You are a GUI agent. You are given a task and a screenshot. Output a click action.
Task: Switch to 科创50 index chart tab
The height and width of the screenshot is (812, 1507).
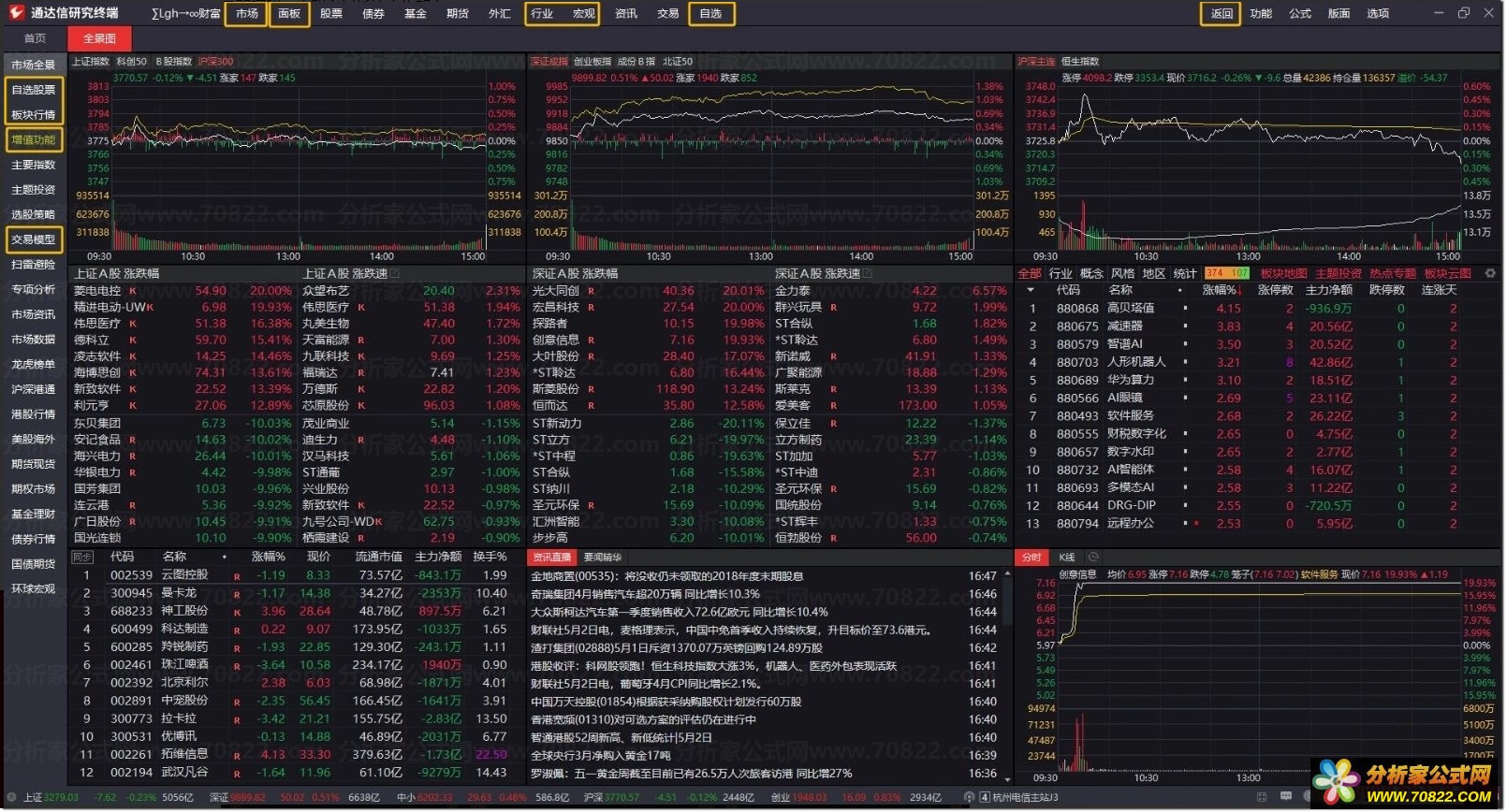[132, 62]
